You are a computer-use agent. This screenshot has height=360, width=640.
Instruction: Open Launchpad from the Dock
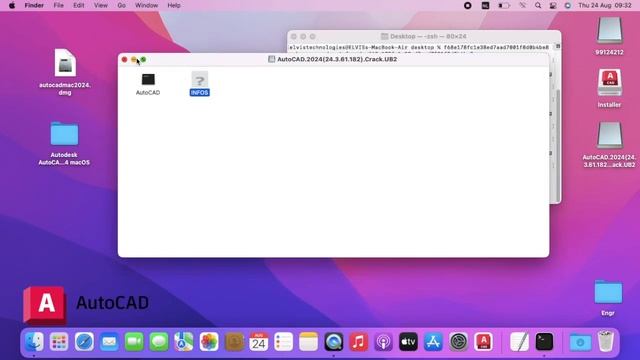pyautogui.click(x=59, y=342)
